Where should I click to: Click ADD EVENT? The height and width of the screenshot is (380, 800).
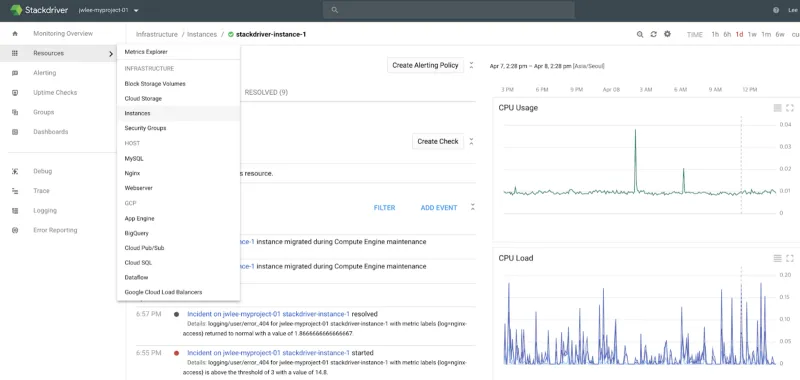pyautogui.click(x=439, y=208)
